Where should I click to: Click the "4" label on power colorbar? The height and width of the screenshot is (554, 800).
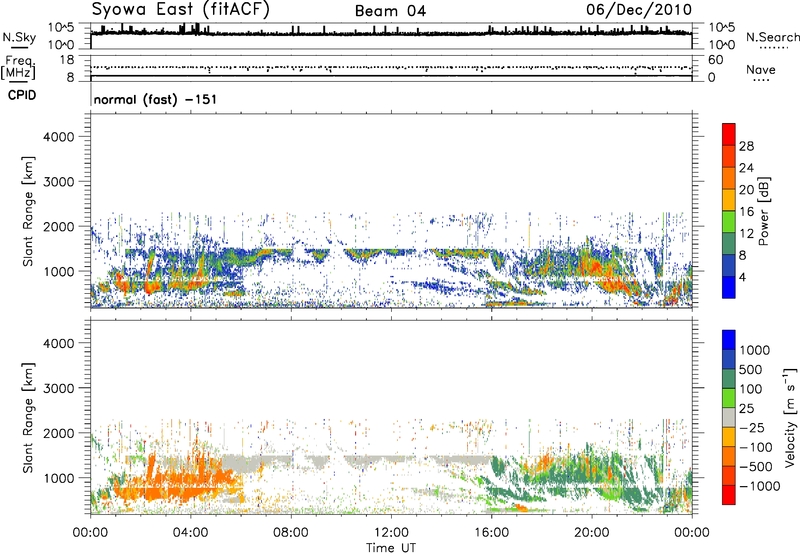pyautogui.click(x=743, y=277)
